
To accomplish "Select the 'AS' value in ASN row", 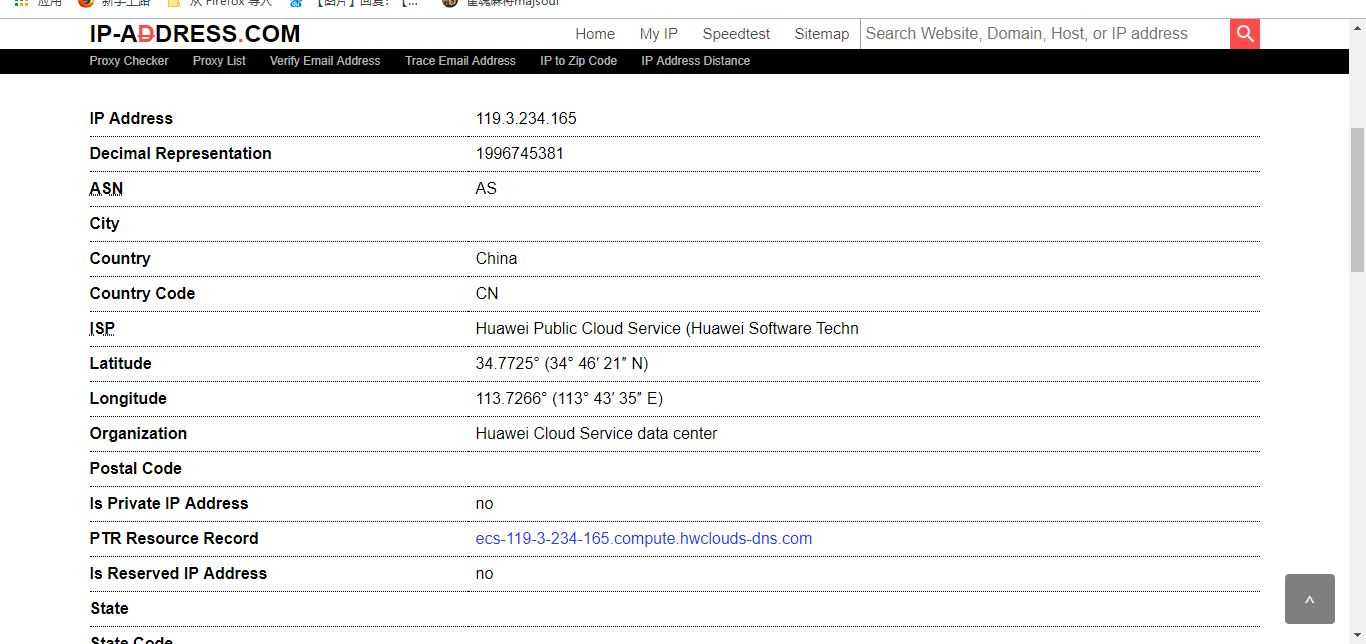I will click(x=486, y=188).
